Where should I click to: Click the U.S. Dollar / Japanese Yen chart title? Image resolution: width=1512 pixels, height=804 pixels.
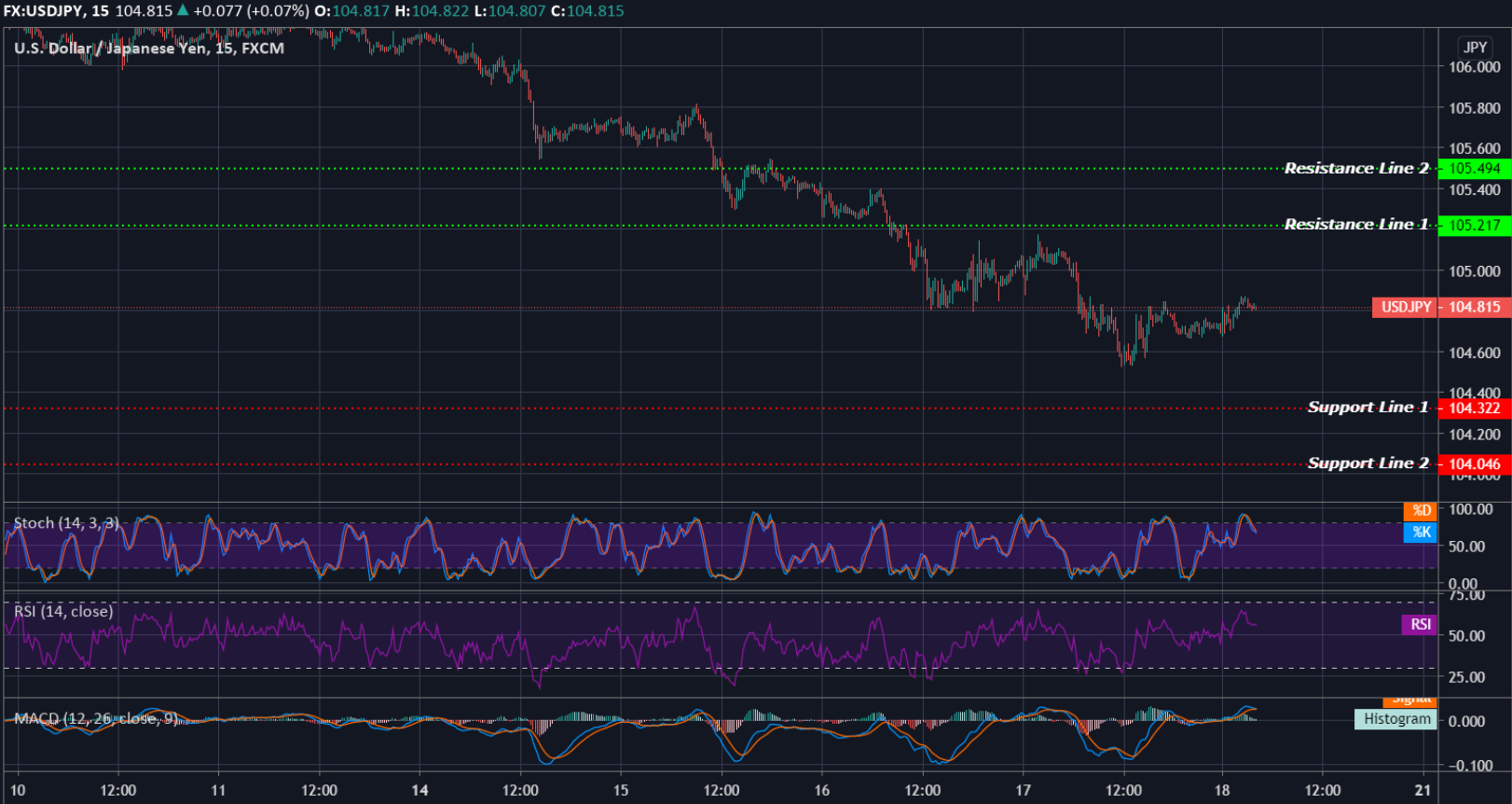point(149,49)
